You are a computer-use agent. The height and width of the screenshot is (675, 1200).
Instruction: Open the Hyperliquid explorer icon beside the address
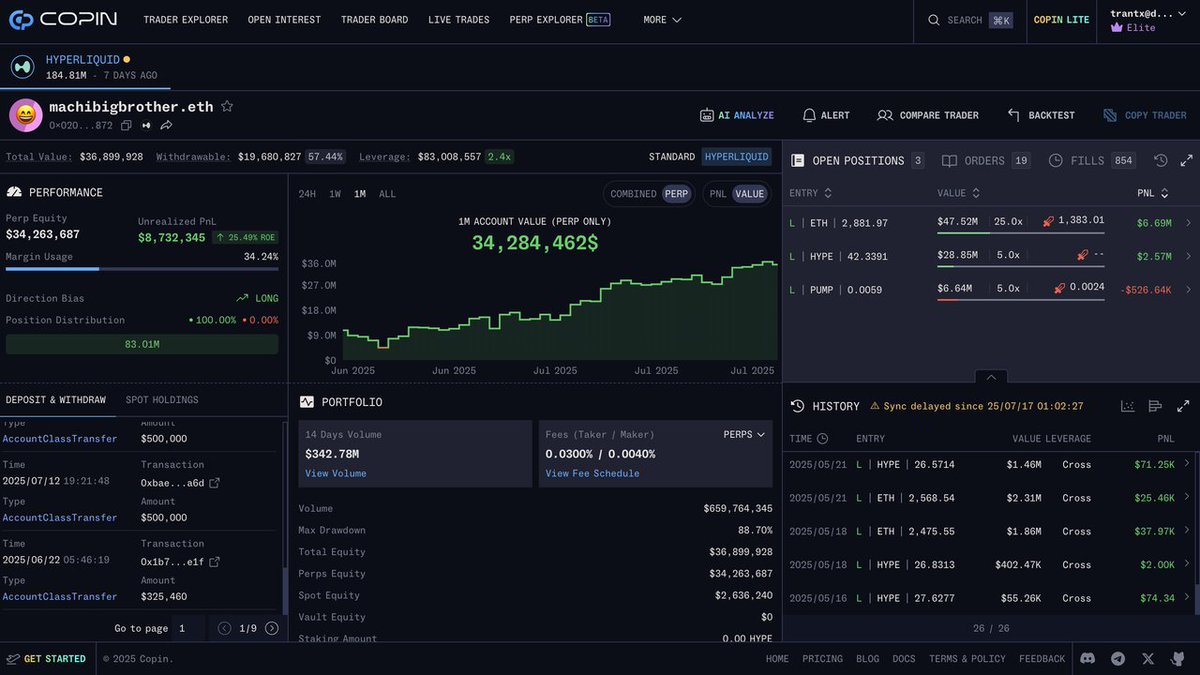146,125
